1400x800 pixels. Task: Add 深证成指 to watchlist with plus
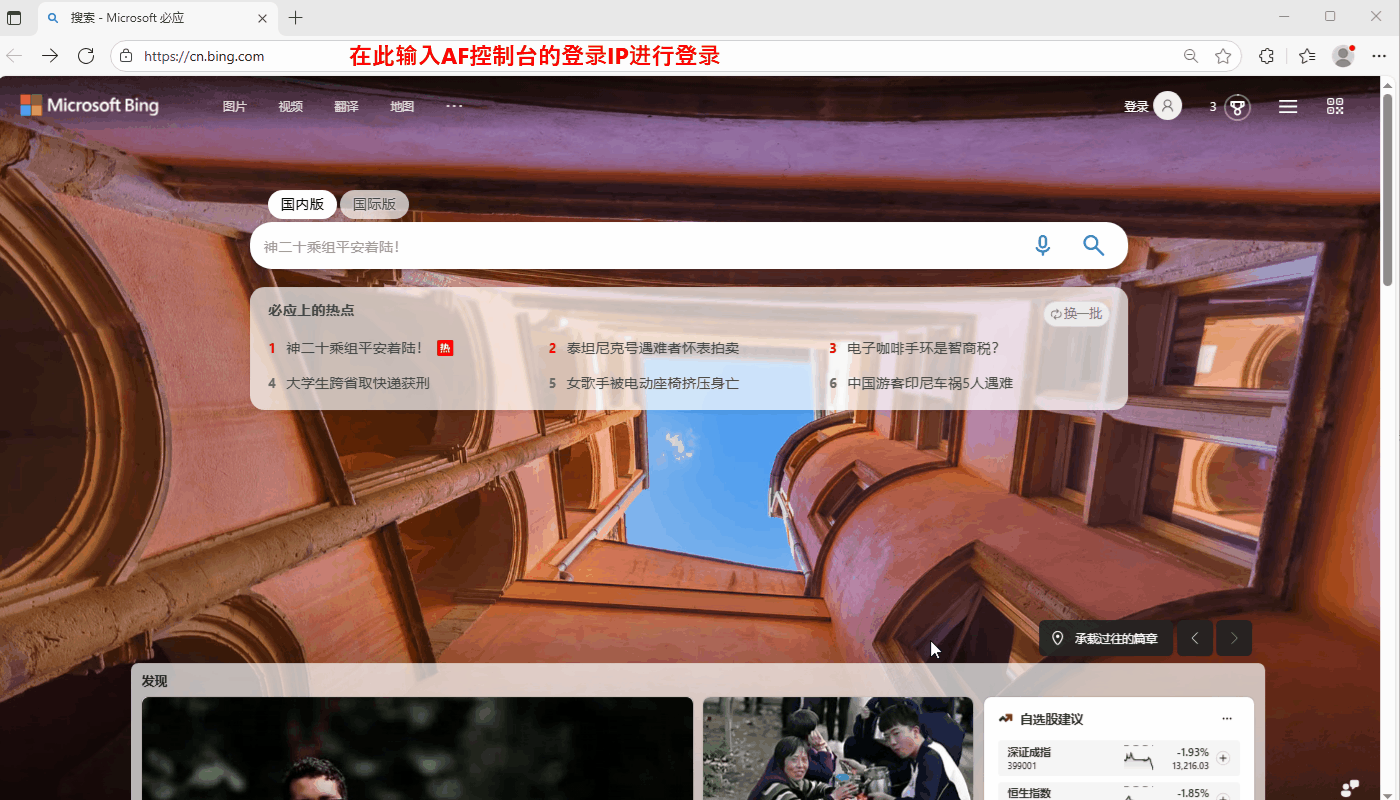click(1222, 758)
